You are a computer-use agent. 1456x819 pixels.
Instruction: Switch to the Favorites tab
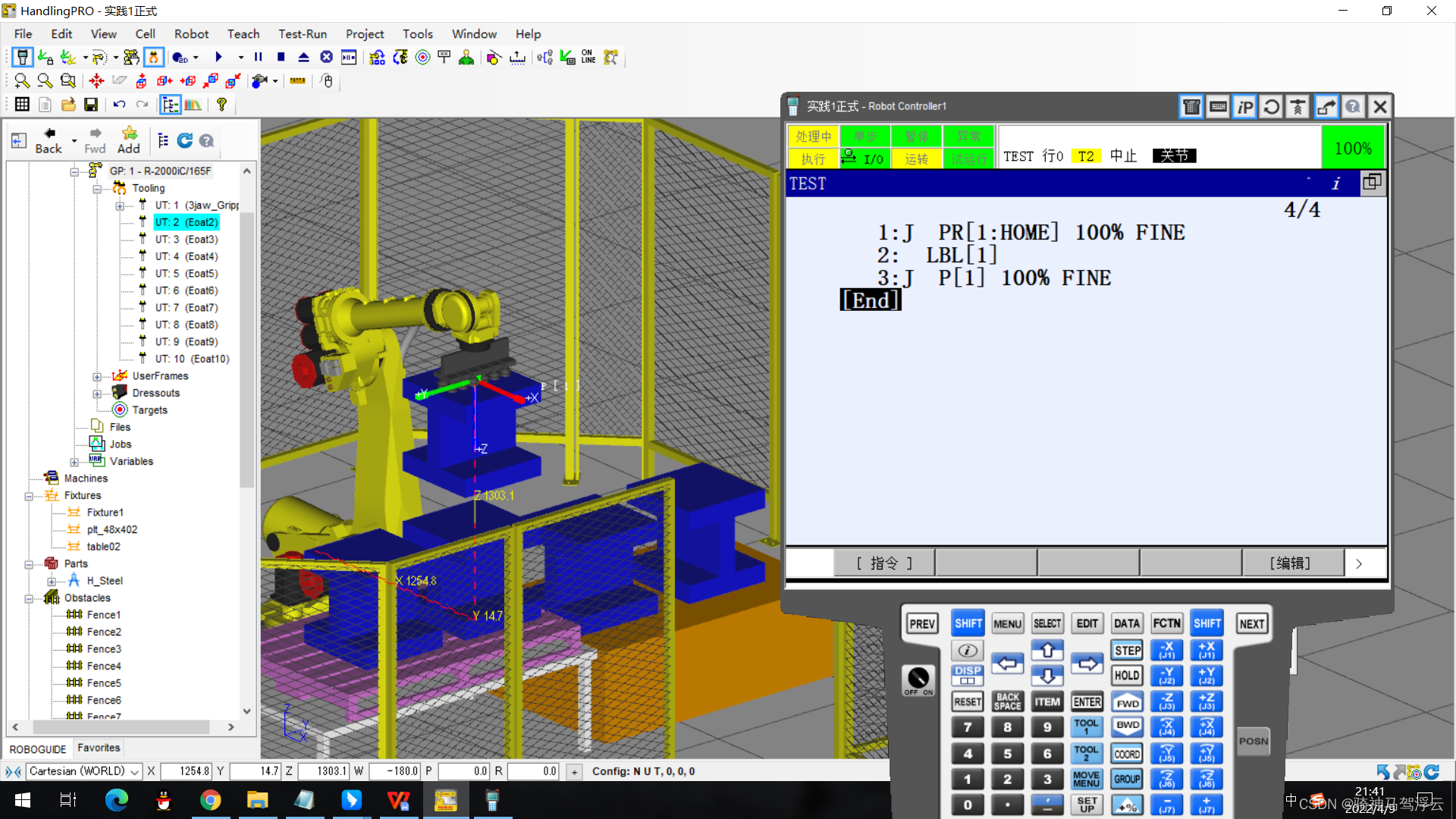pyautogui.click(x=99, y=748)
